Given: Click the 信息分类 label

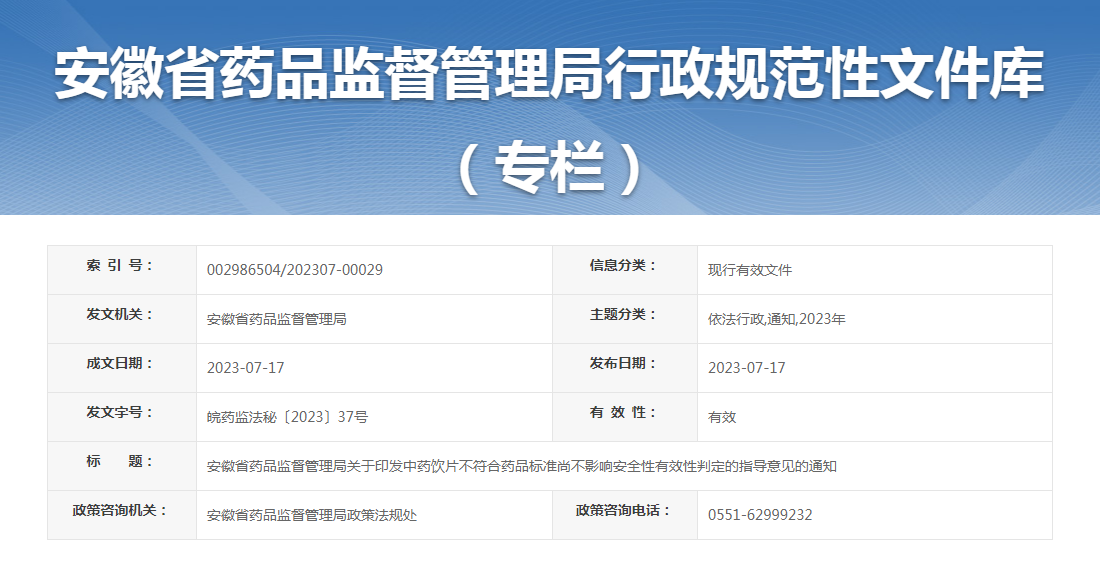Looking at the screenshot, I should [623, 265].
